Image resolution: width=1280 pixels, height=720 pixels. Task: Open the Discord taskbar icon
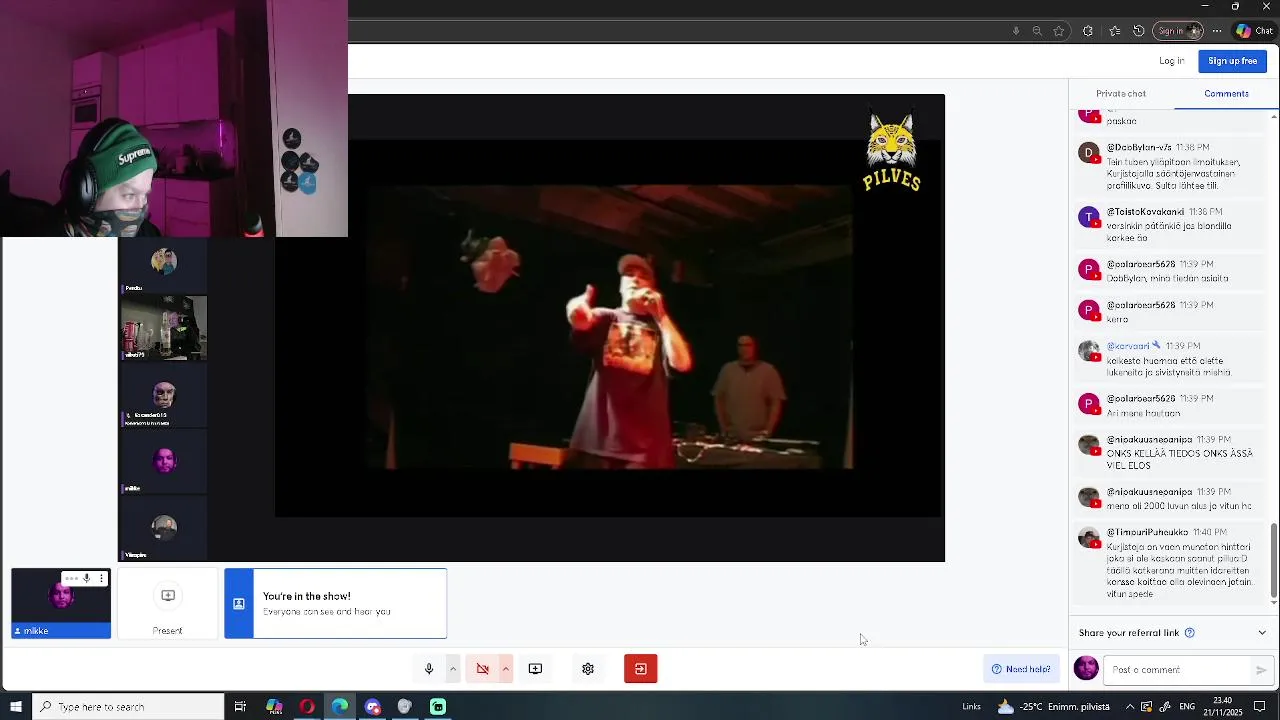(x=373, y=707)
